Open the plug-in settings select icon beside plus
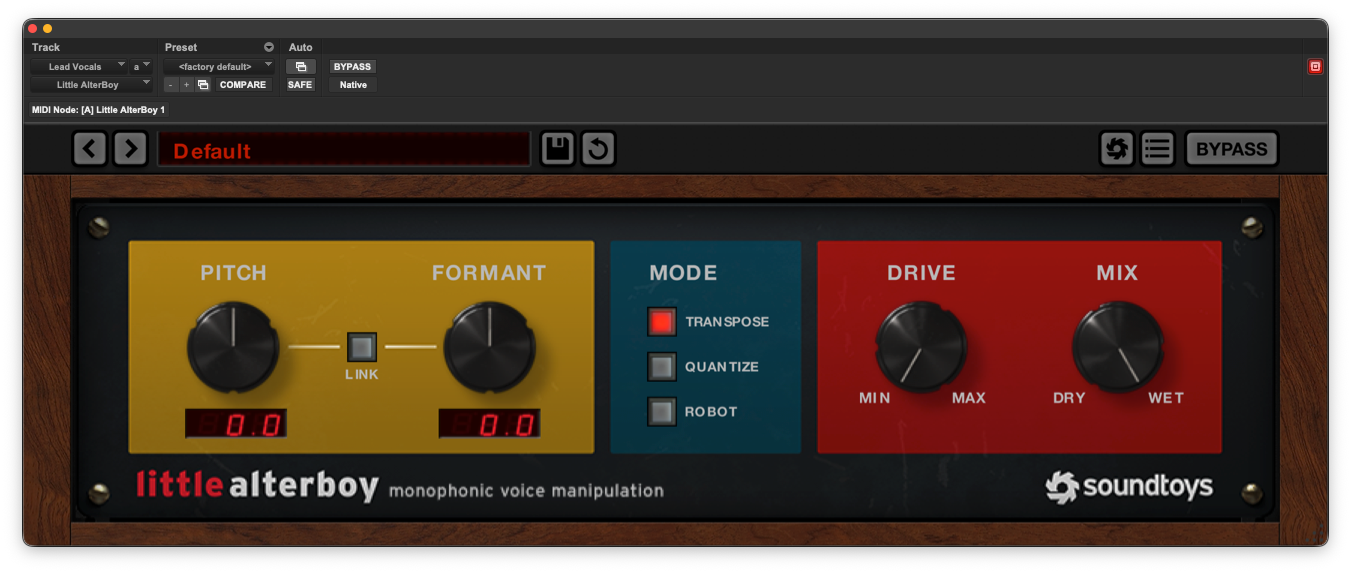Image resolution: width=1351 pixels, height=573 pixels. (x=203, y=85)
